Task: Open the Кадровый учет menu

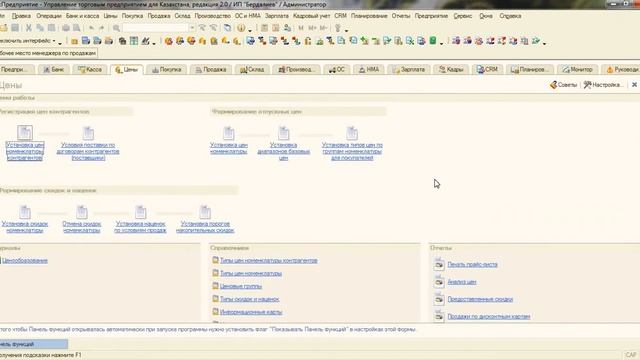Action: [311, 16]
